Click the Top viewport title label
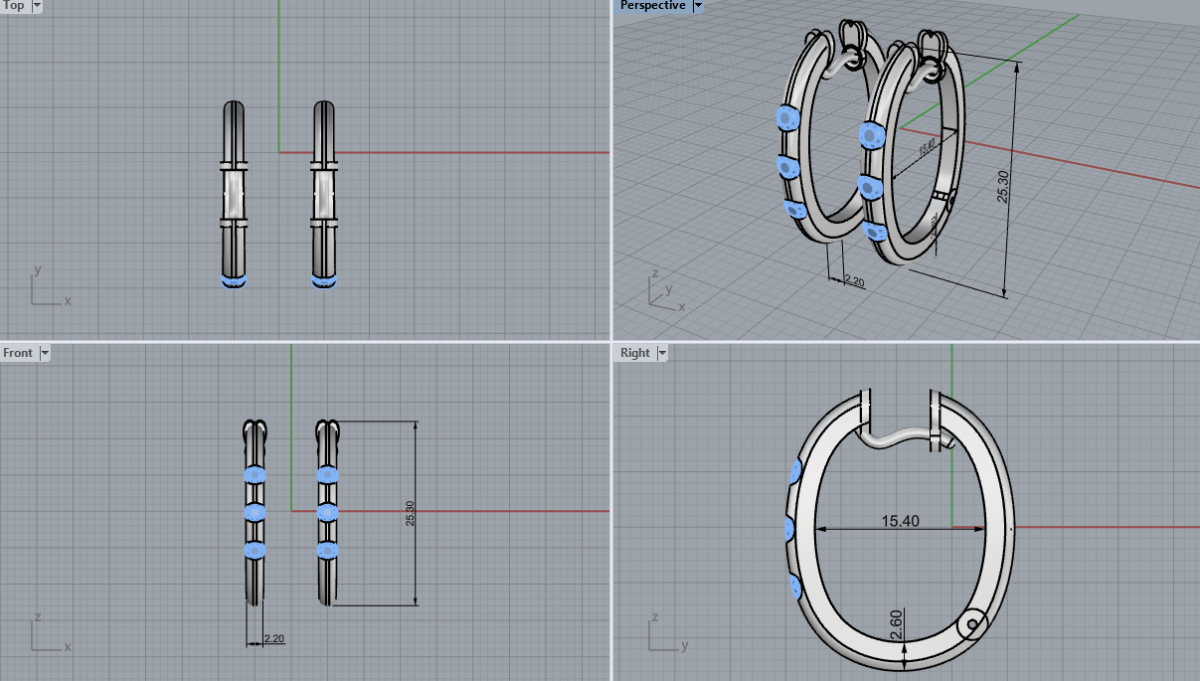This screenshot has width=1200, height=681. coord(14,6)
